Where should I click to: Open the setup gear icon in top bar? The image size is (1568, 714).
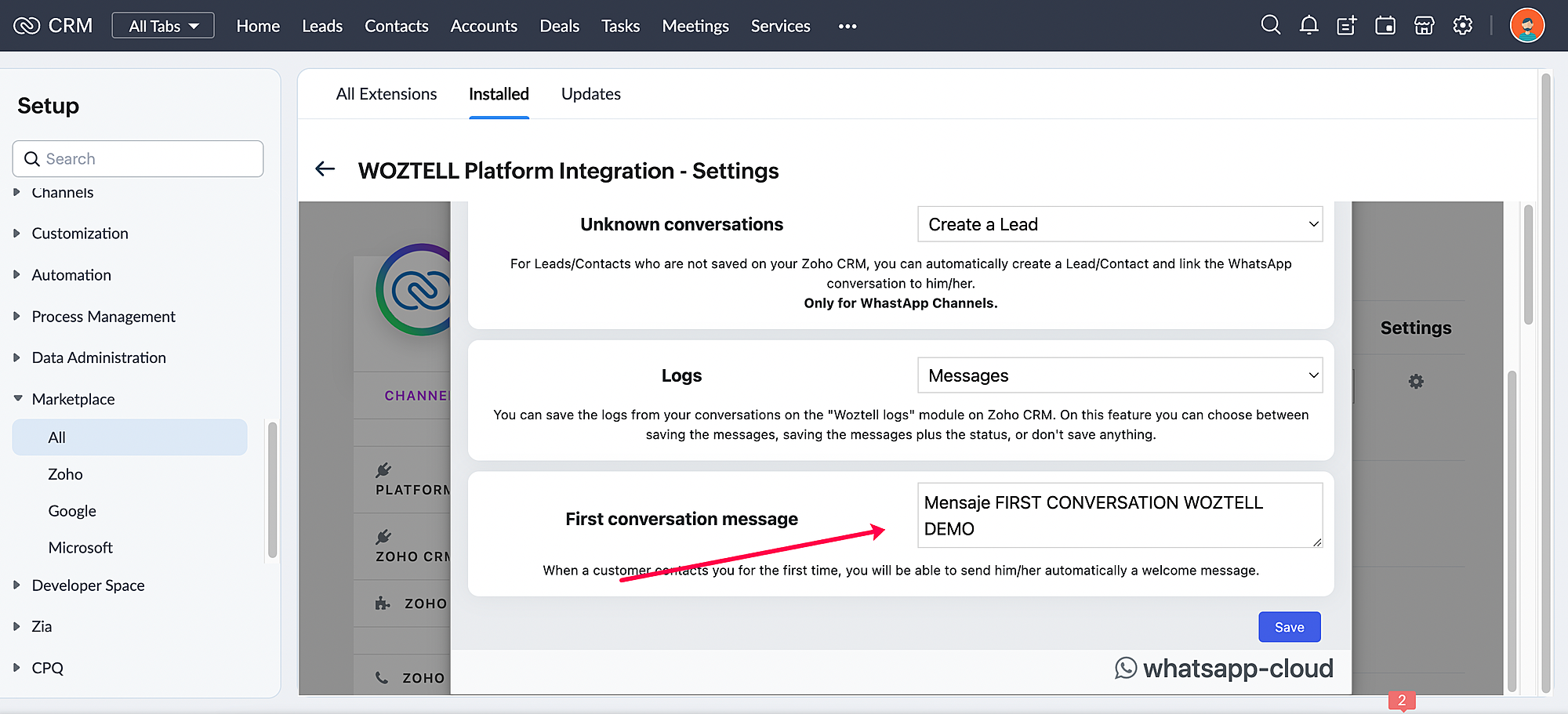(x=1462, y=26)
